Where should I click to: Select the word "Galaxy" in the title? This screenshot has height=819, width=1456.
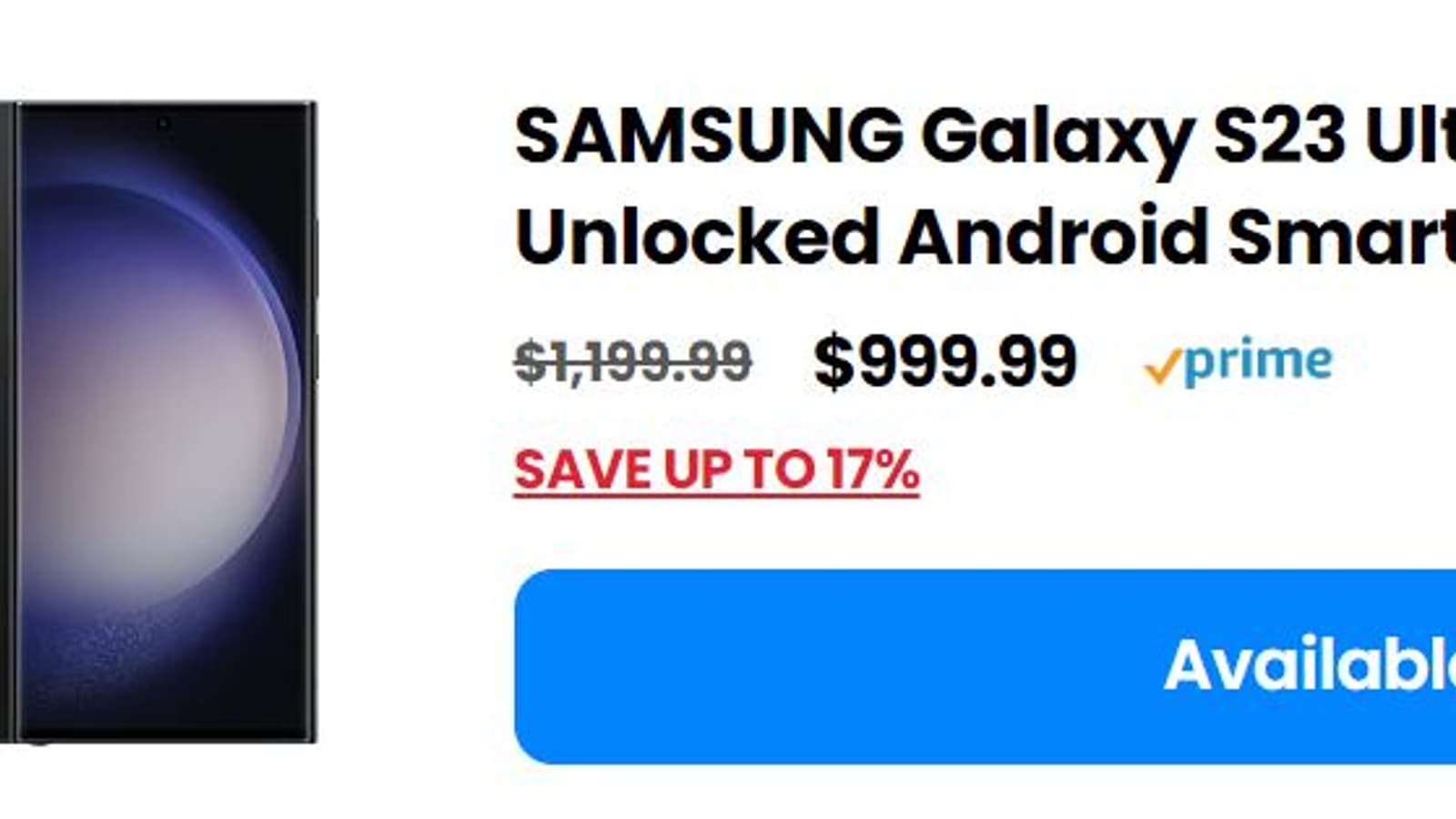(1056, 136)
